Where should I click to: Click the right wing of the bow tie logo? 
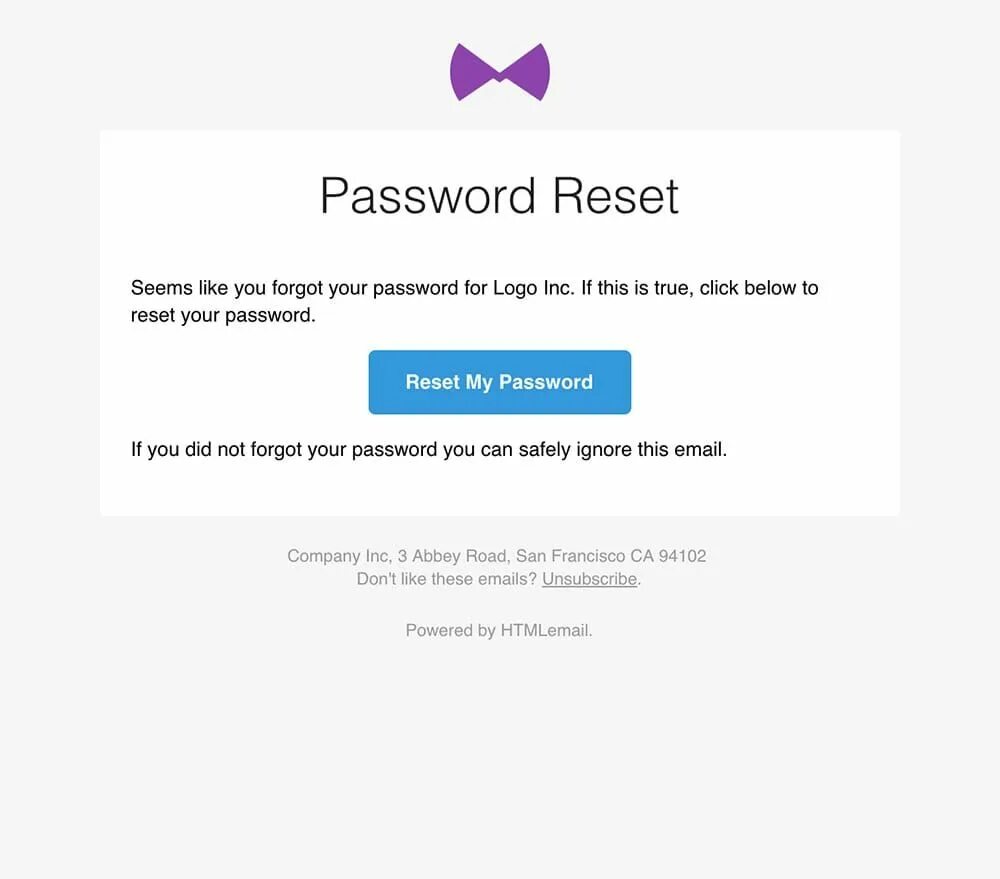(528, 72)
